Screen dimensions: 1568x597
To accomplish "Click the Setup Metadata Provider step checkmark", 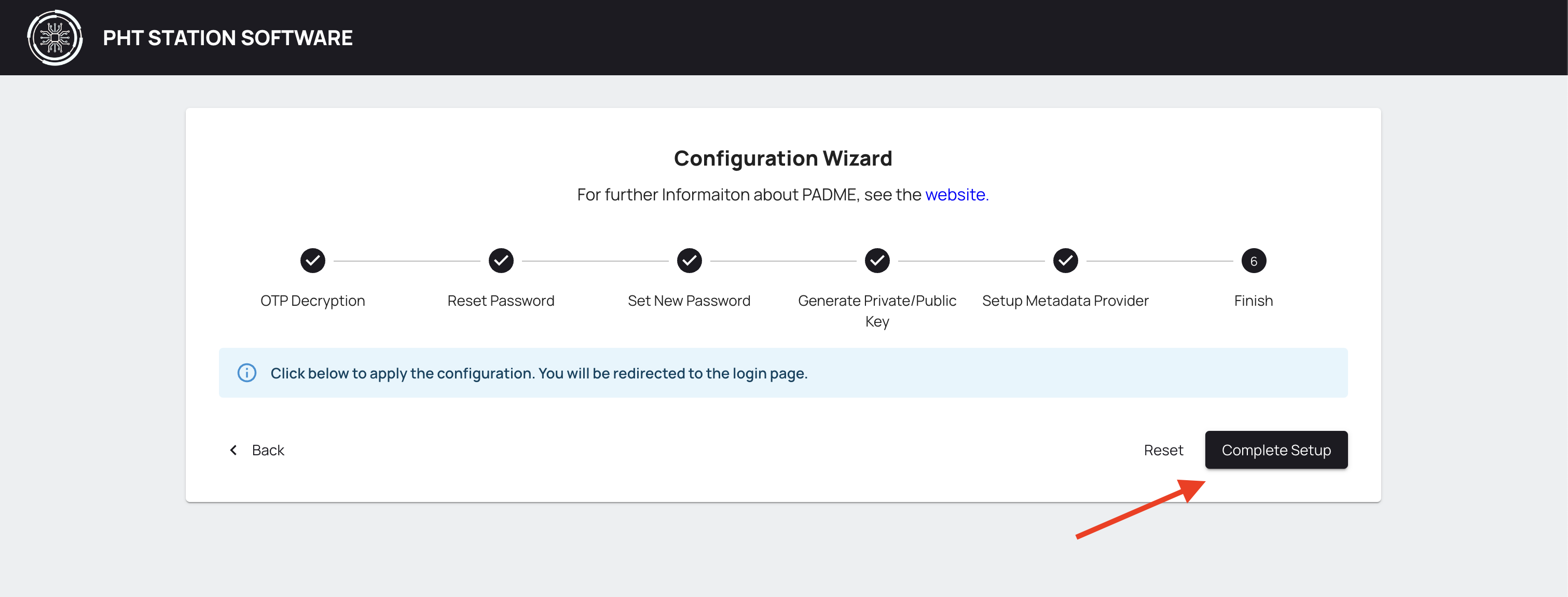I will pyautogui.click(x=1065, y=261).
